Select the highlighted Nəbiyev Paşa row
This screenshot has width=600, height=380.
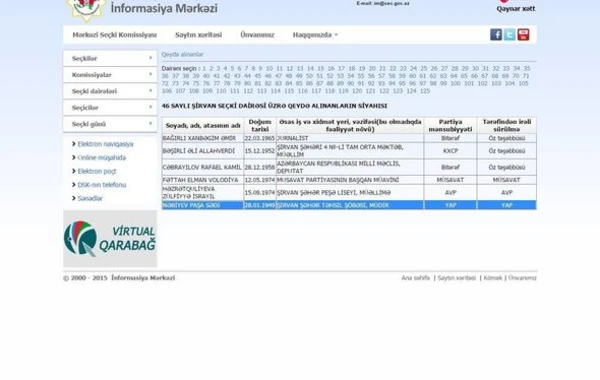click(349, 205)
